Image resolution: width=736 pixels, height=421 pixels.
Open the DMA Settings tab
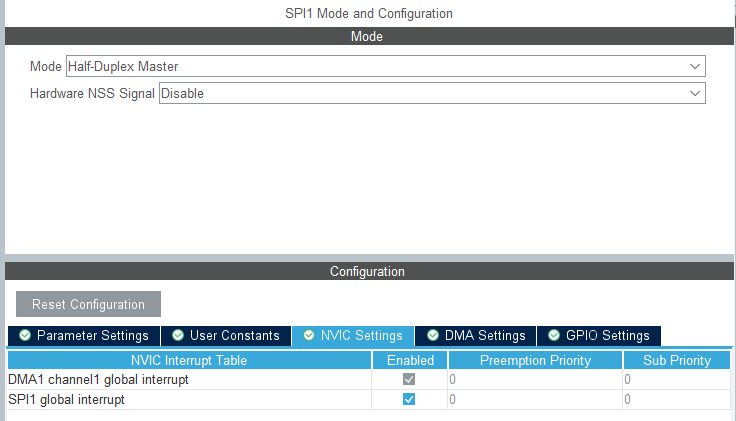[485, 336]
